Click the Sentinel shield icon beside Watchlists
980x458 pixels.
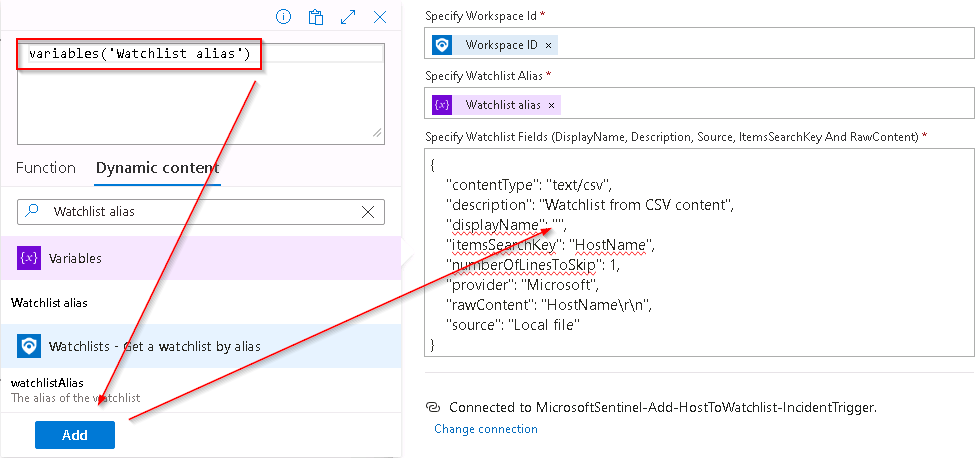coord(29,346)
